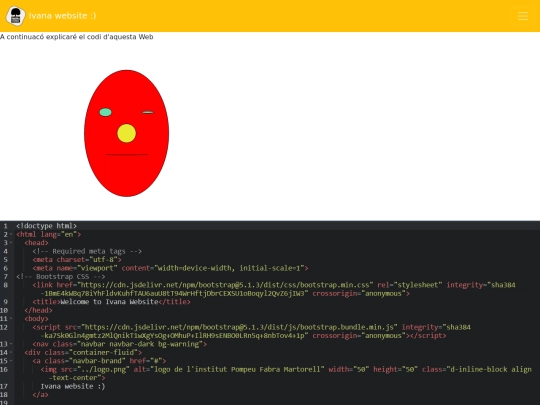Open the hamburger navbar menu
The height and width of the screenshot is (405, 540).
coord(523,16)
